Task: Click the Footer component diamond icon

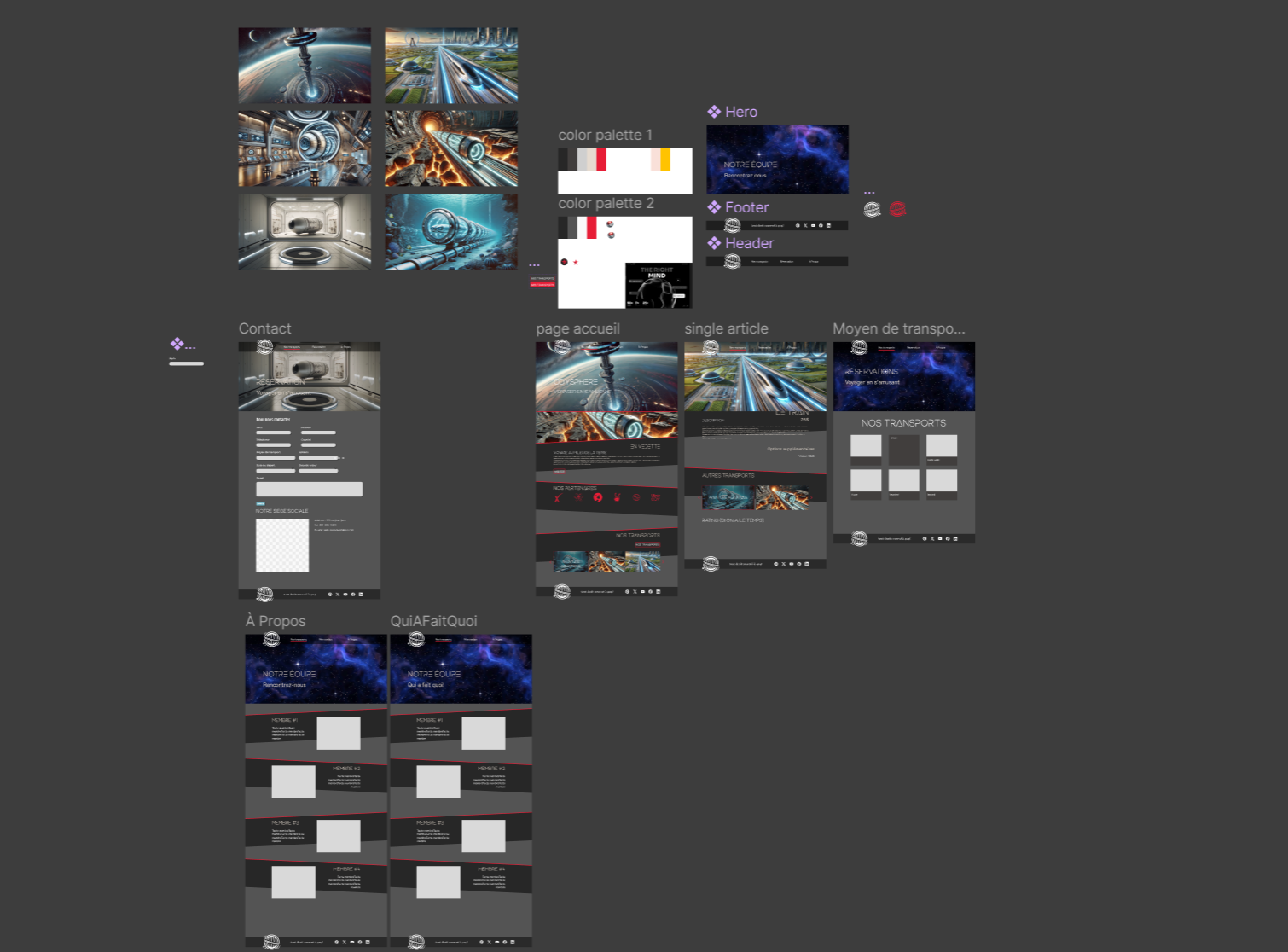Action: click(714, 207)
